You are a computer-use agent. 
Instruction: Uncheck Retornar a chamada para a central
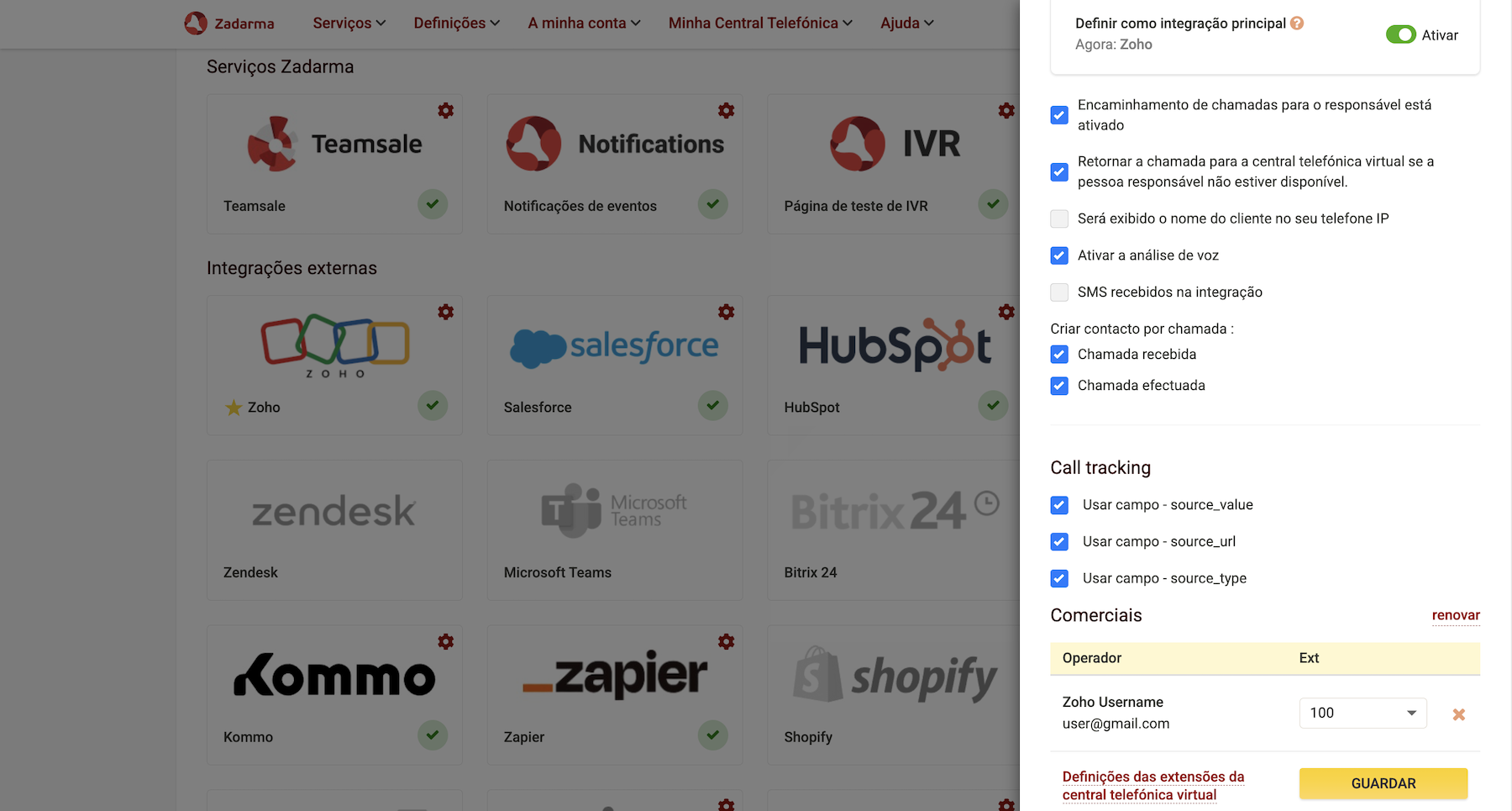point(1059,172)
